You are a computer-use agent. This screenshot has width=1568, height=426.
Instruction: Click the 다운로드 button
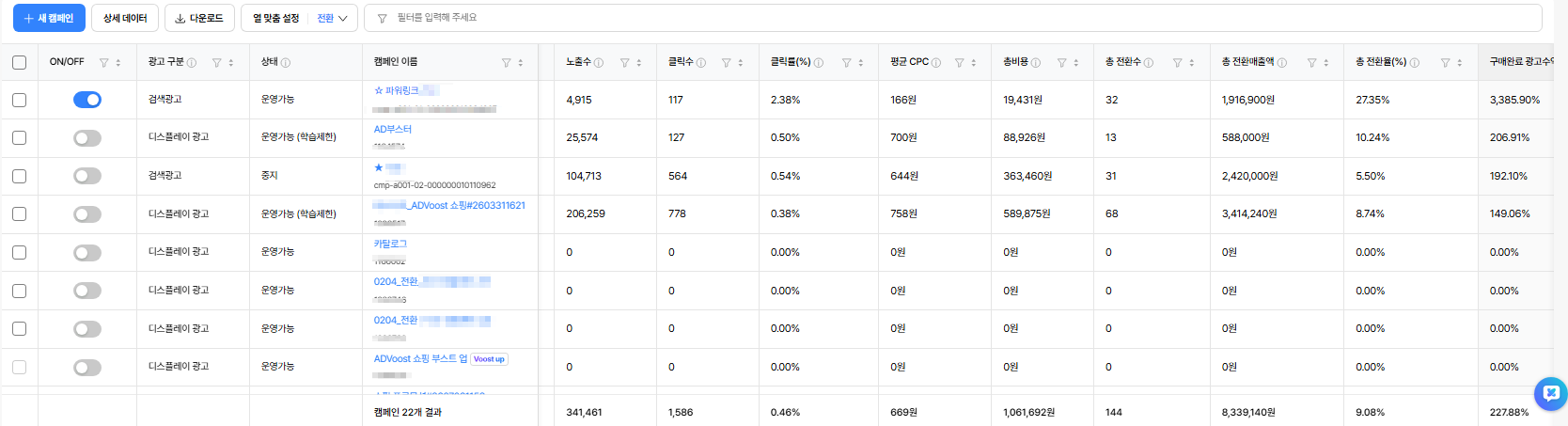(x=199, y=18)
